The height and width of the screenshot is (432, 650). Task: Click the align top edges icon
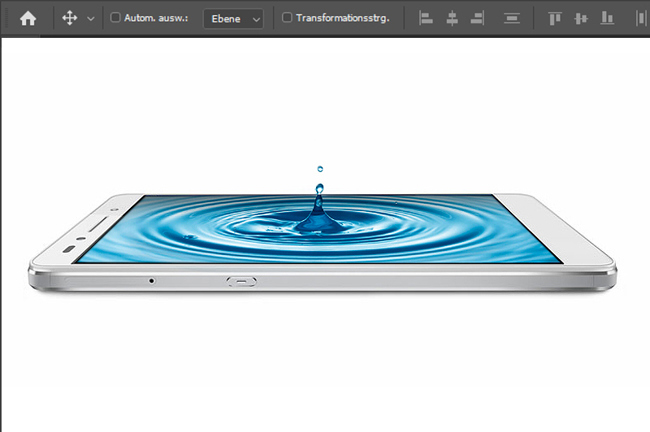click(x=556, y=18)
